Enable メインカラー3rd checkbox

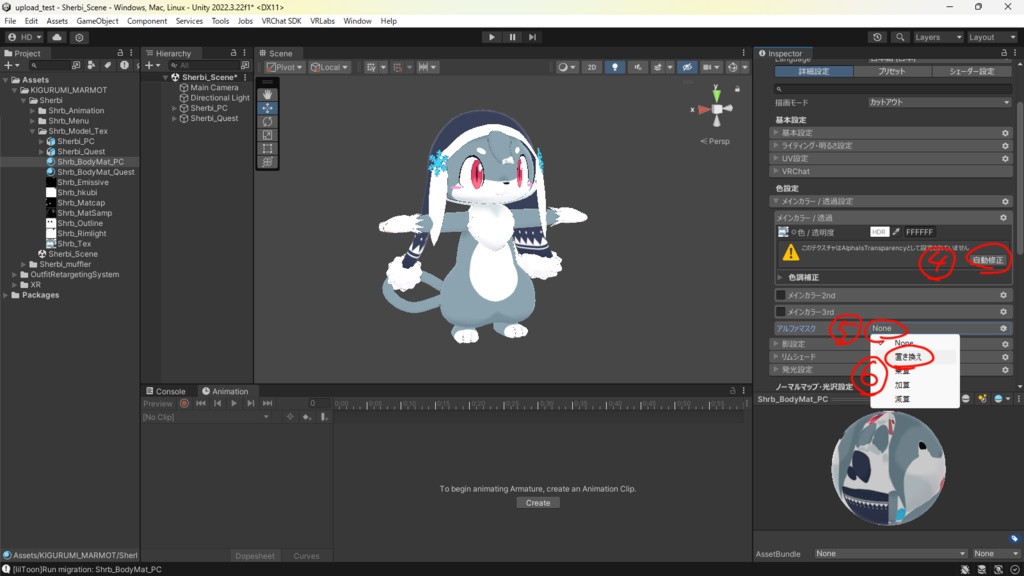pos(780,312)
